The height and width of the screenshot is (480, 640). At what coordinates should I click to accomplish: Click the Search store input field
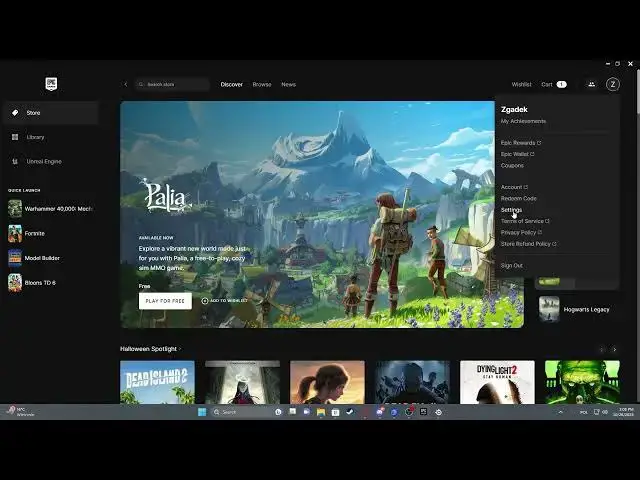pos(175,84)
